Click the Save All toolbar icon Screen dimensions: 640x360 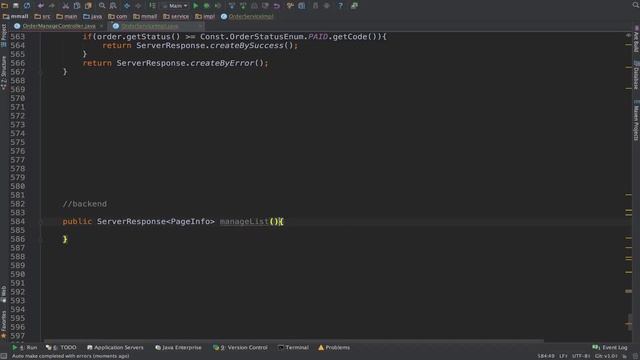16,6
